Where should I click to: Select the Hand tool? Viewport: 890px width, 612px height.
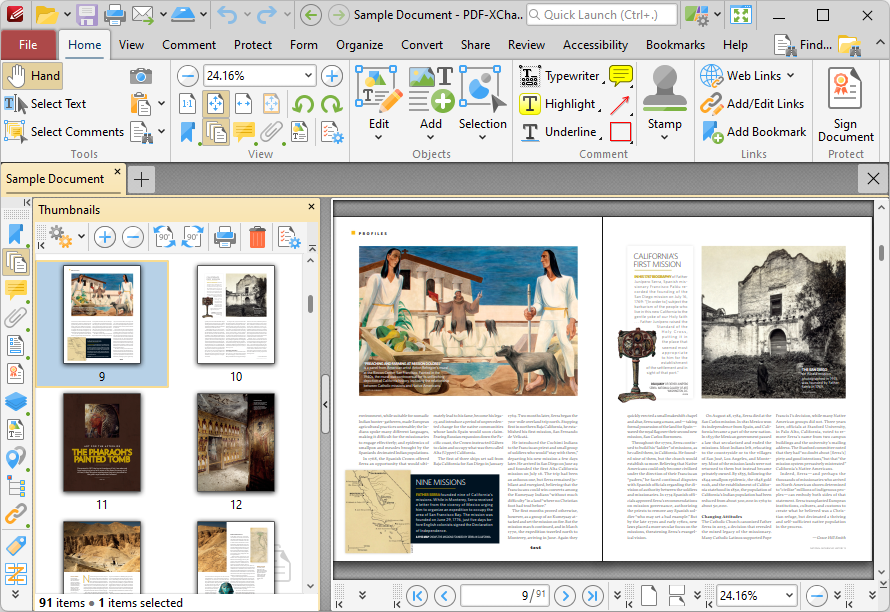(x=32, y=76)
